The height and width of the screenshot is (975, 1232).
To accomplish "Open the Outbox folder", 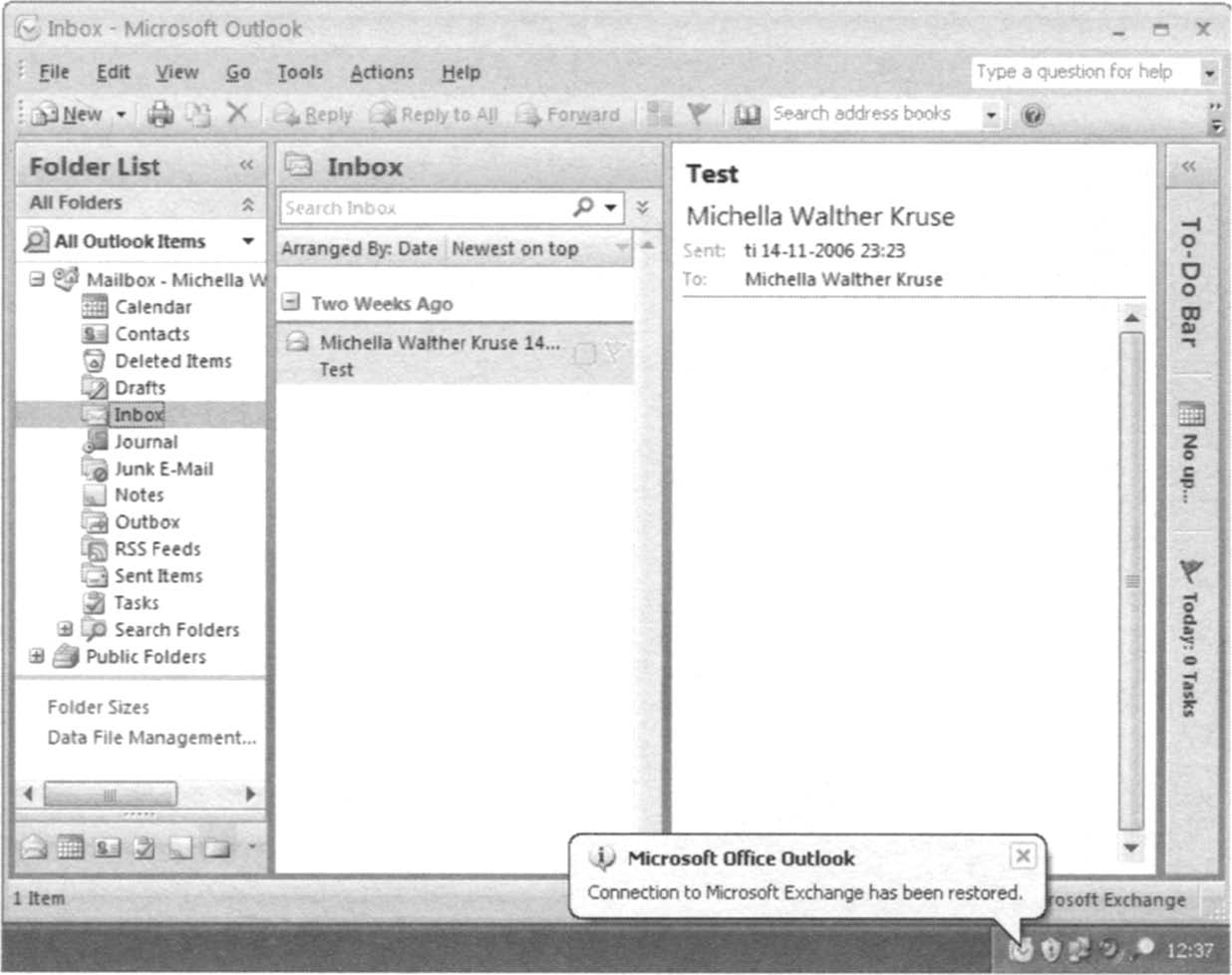I will pos(147,521).
